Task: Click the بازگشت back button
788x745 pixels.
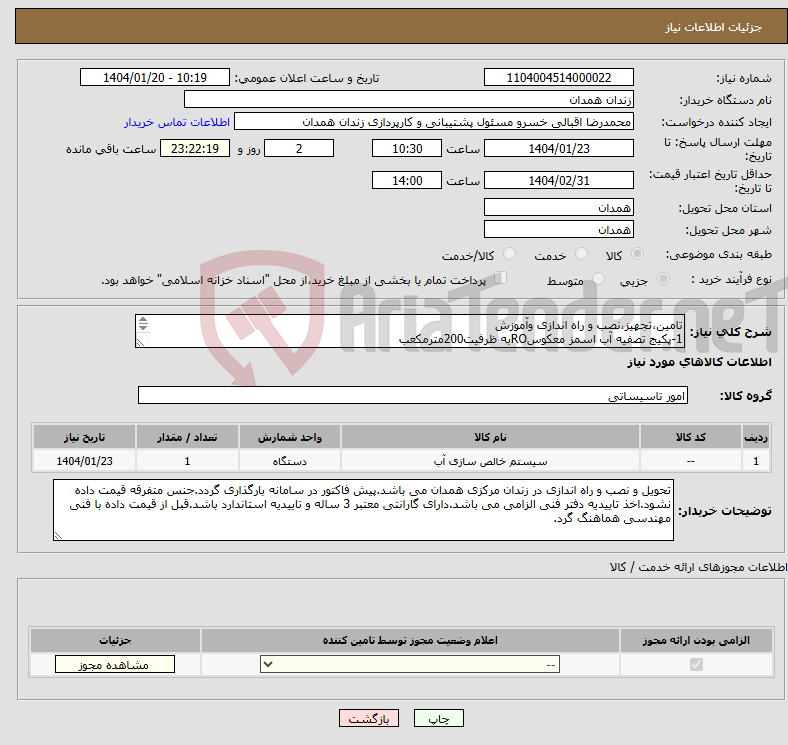Action: [369, 718]
